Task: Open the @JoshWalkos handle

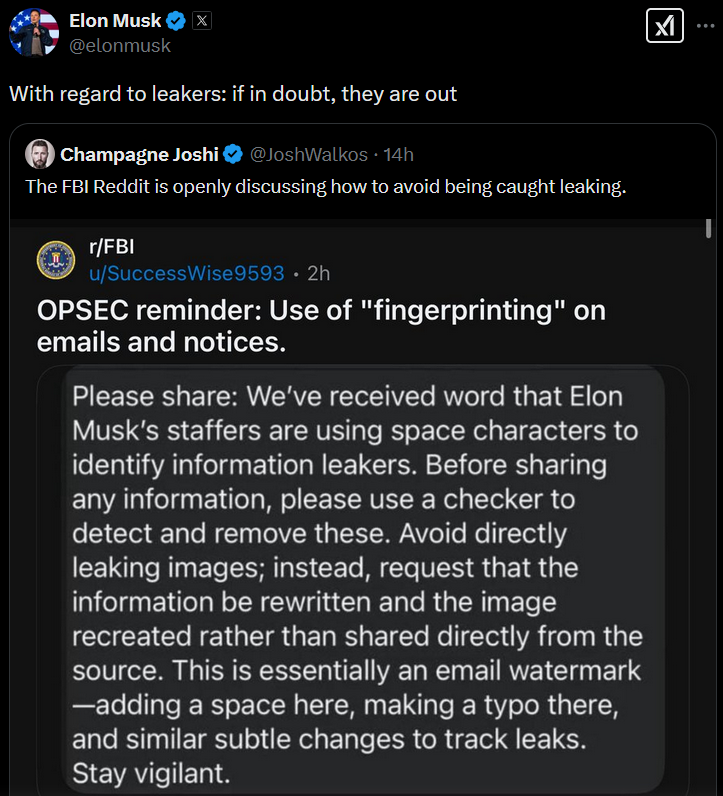Action: tap(309, 154)
